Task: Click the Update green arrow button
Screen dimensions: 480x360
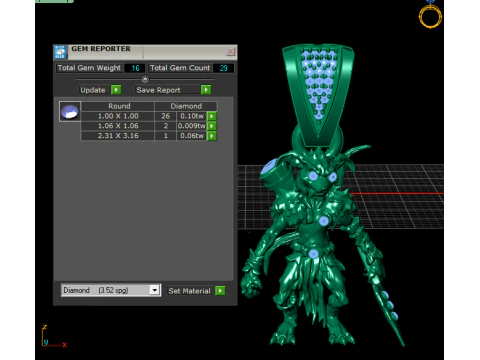Action: coord(116,90)
